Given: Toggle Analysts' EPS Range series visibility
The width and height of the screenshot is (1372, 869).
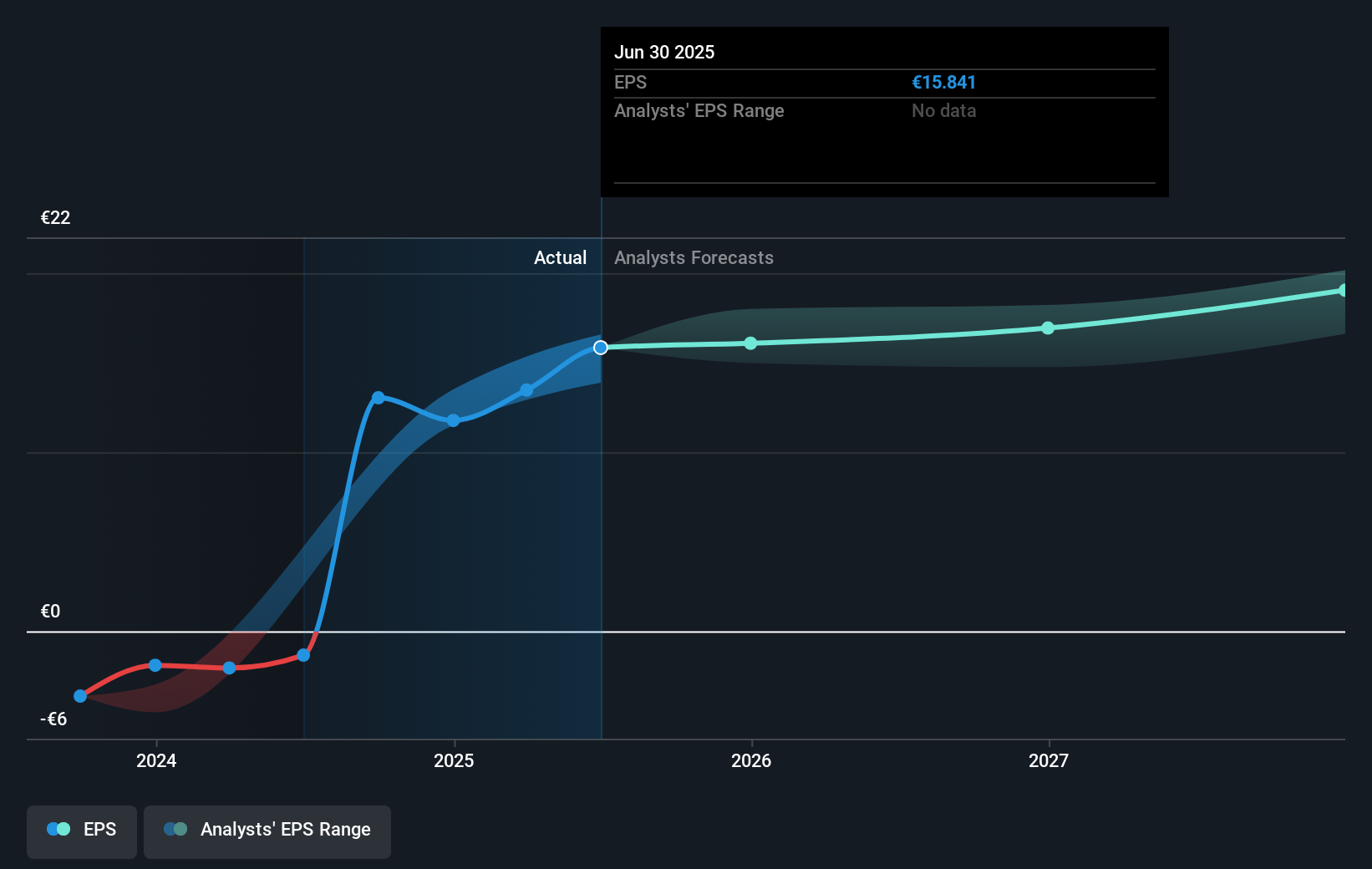Looking at the screenshot, I should (x=267, y=831).
